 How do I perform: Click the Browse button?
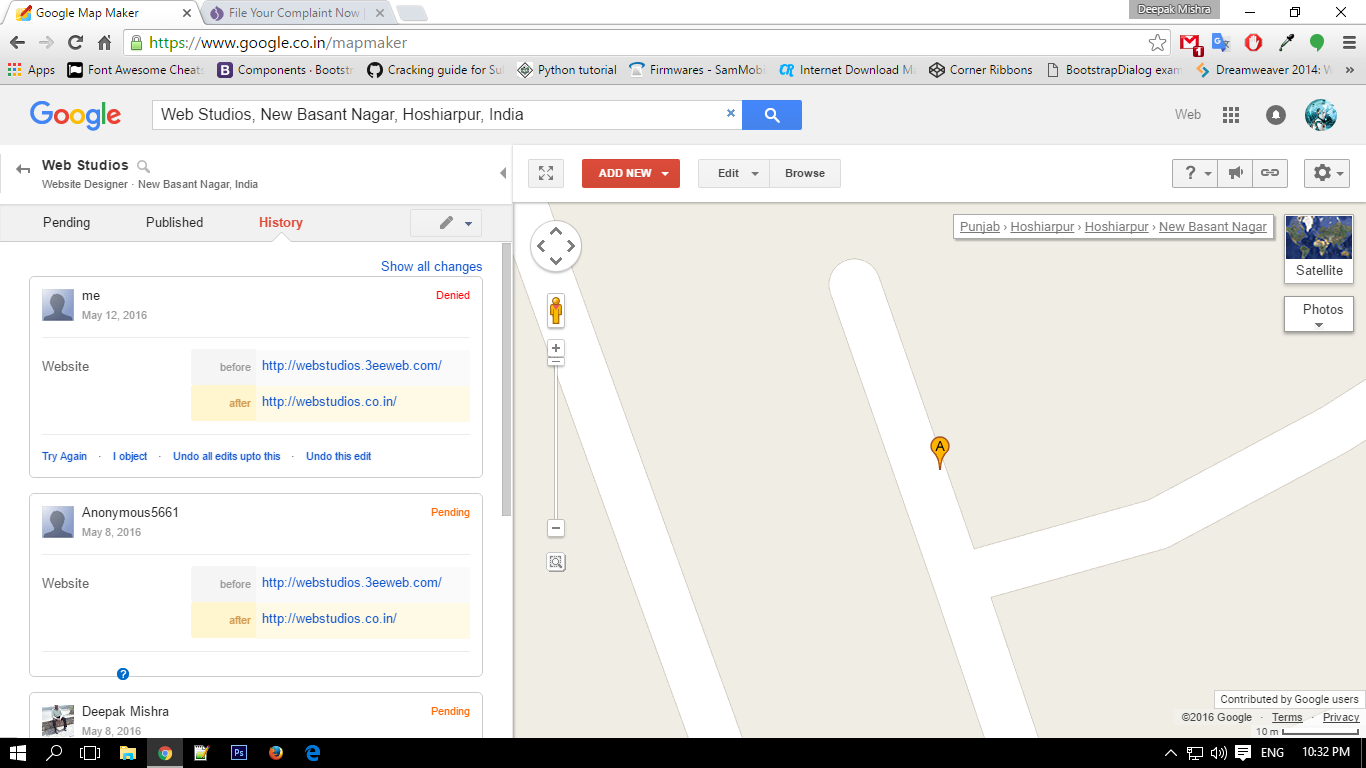pos(805,173)
